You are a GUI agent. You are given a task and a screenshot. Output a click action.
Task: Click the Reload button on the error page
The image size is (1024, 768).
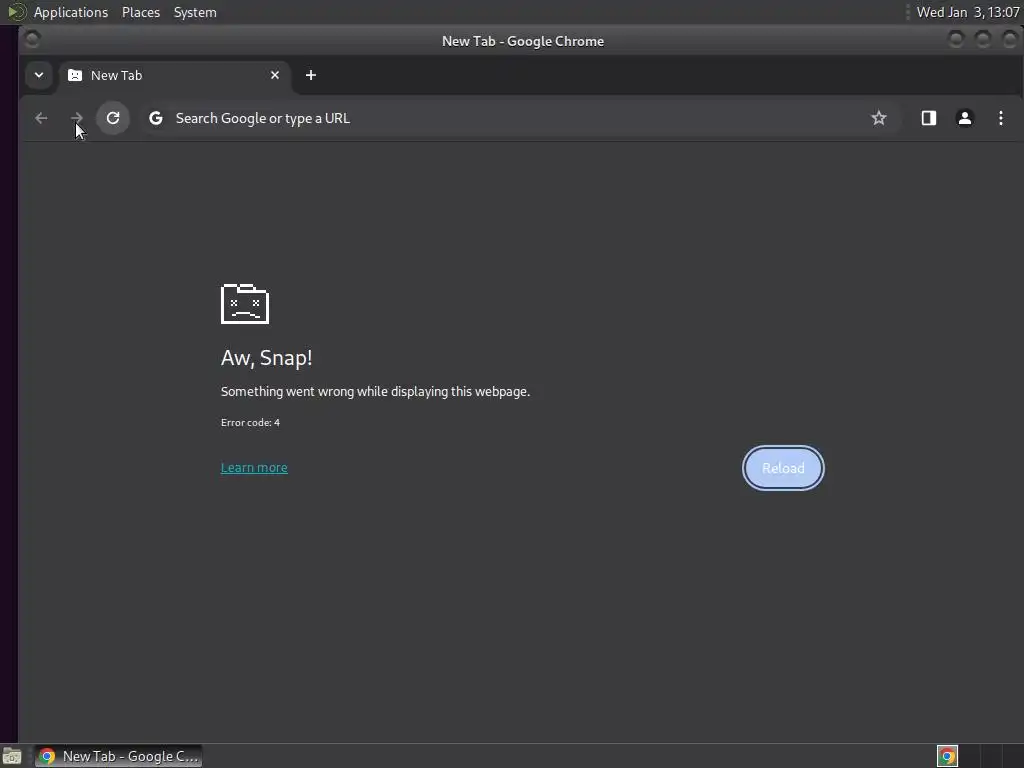[783, 468]
